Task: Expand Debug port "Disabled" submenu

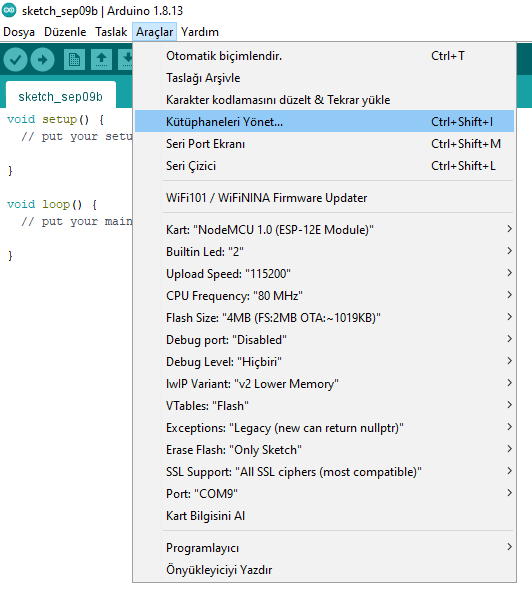Action: (324, 340)
